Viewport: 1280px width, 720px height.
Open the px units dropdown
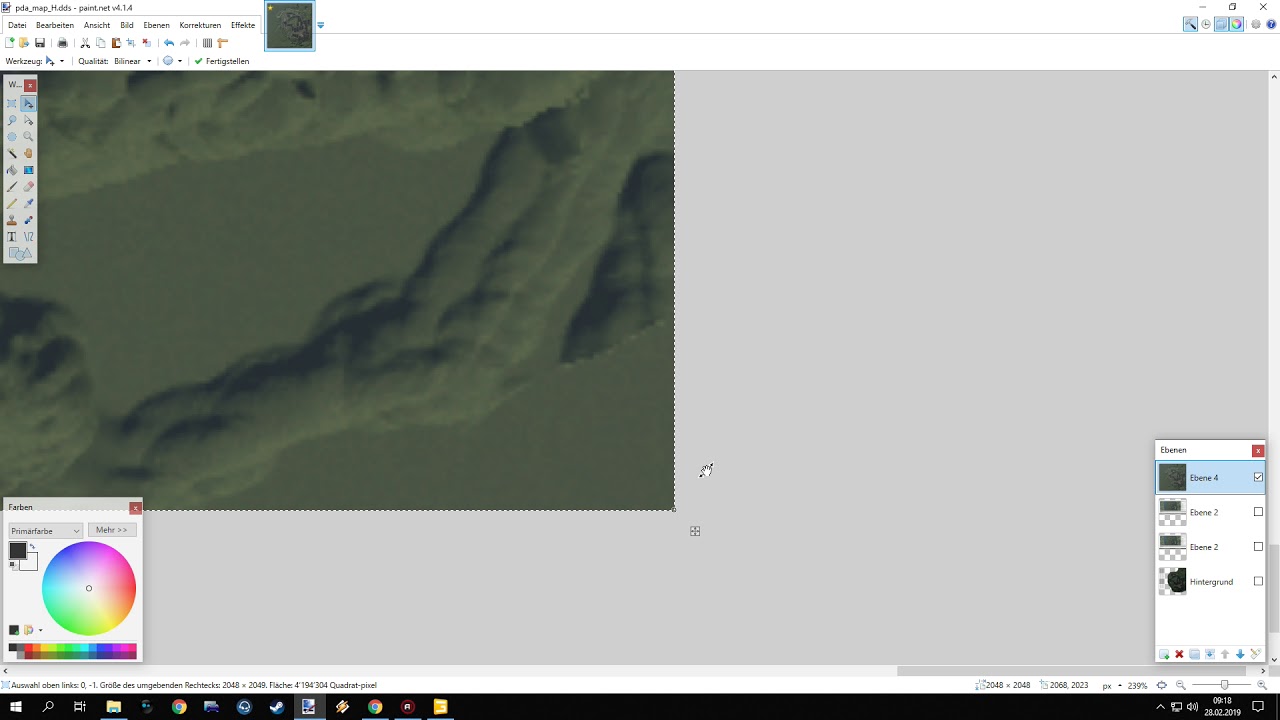coord(1112,685)
